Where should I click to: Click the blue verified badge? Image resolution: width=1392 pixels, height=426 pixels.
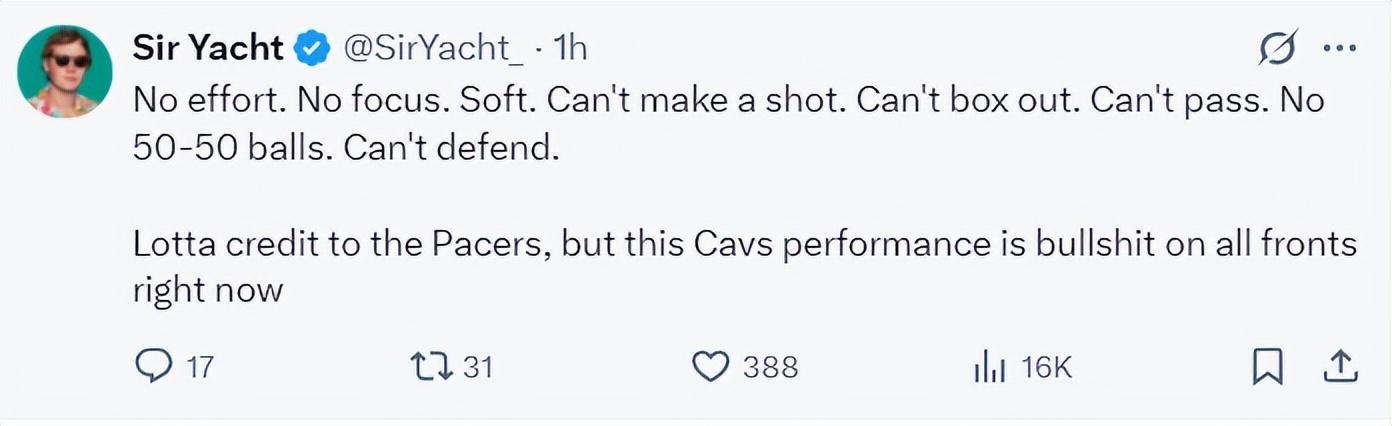click(x=315, y=47)
